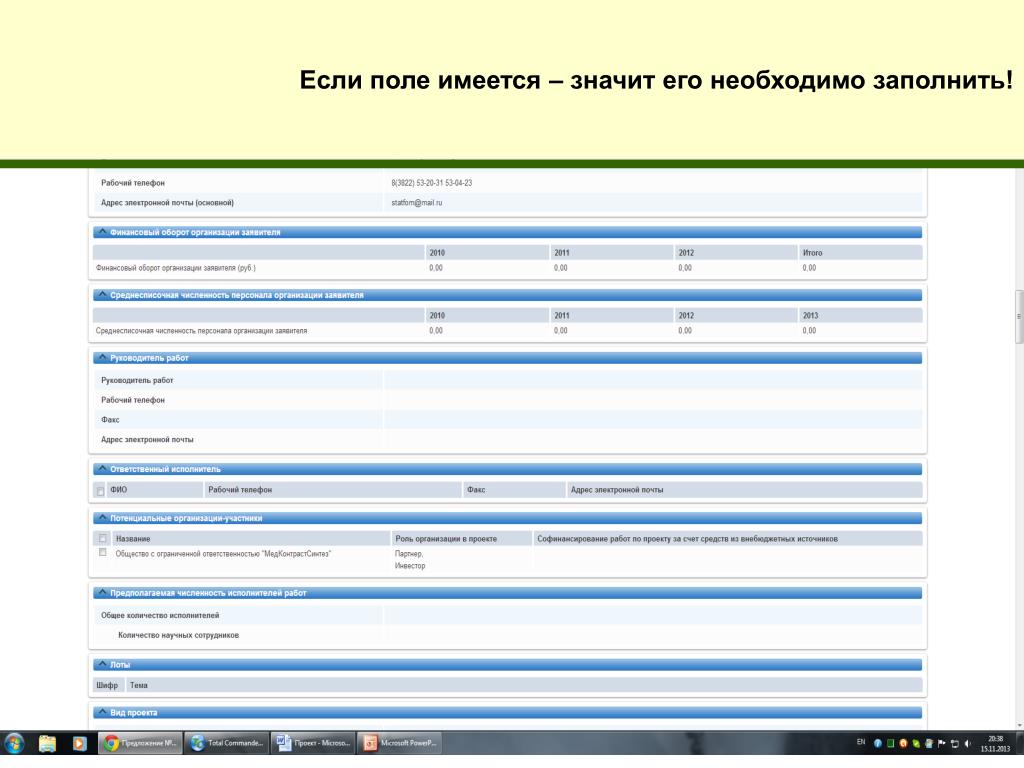Click the EN language indicator
The width and height of the screenshot is (1024, 768).
pos(861,742)
